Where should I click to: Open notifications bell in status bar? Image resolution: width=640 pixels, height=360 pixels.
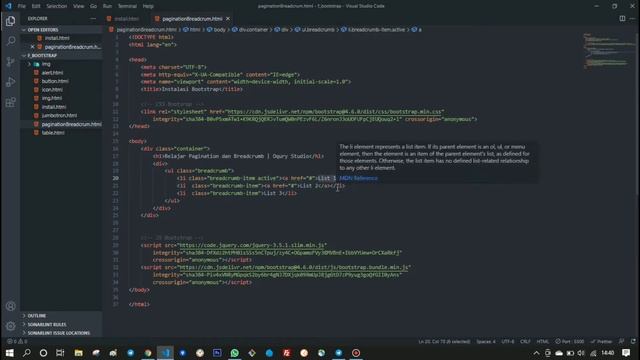tap(633, 341)
